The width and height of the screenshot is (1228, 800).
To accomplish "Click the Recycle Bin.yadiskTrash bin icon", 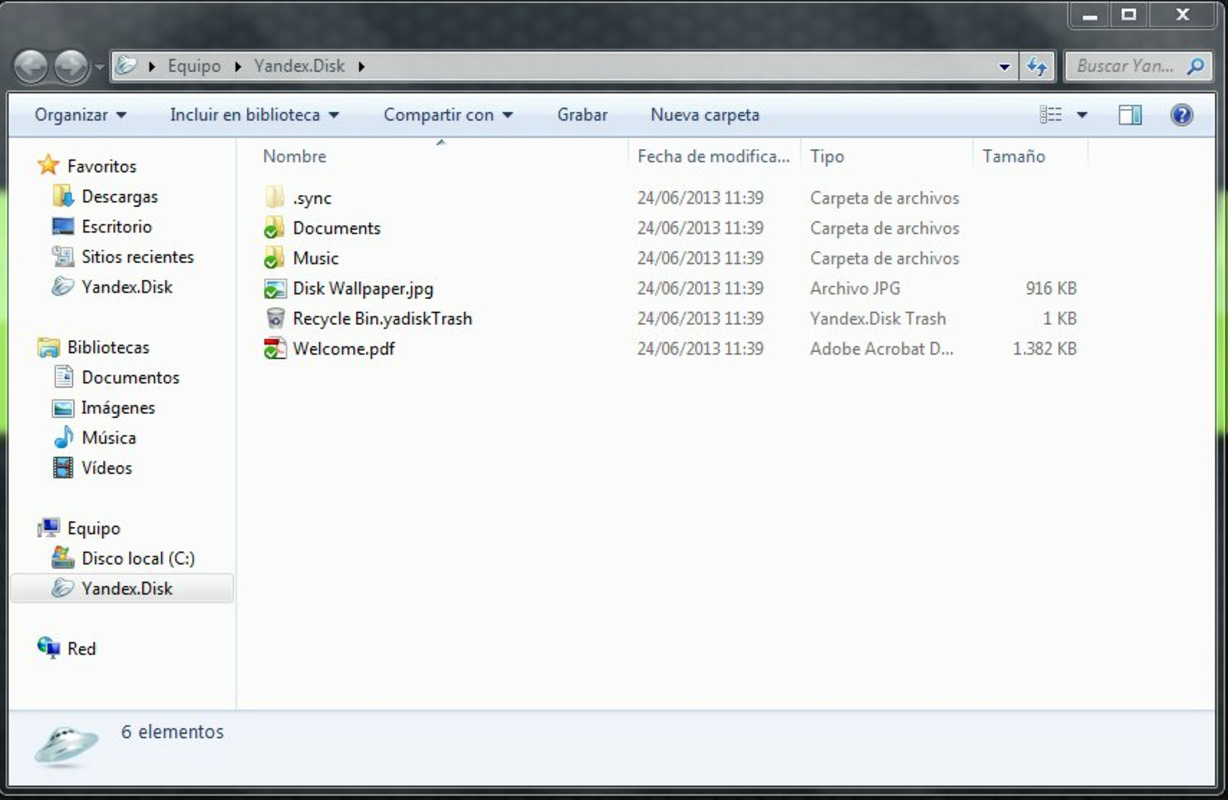I will click(275, 319).
